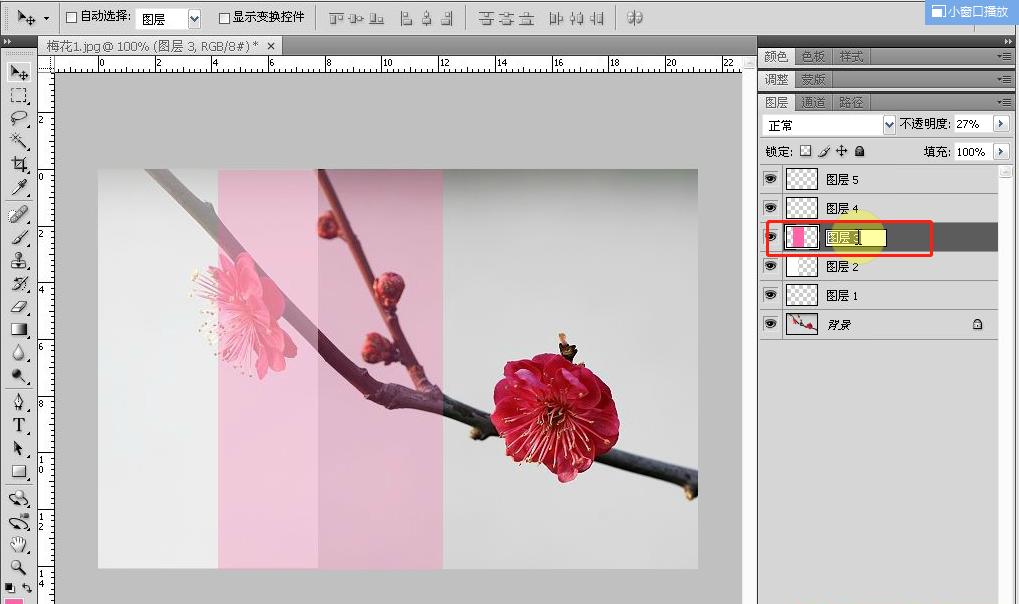Image resolution: width=1019 pixels, height=604 pixels.
Task: Hide 图层 5 using its eye icon
Action: coord(770,179)
